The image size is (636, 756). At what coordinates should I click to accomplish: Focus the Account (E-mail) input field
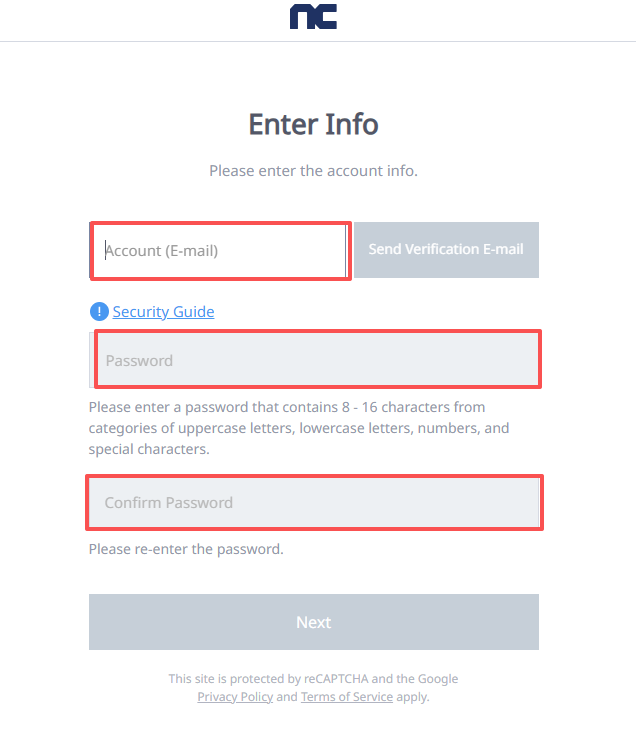click(220, 250)
